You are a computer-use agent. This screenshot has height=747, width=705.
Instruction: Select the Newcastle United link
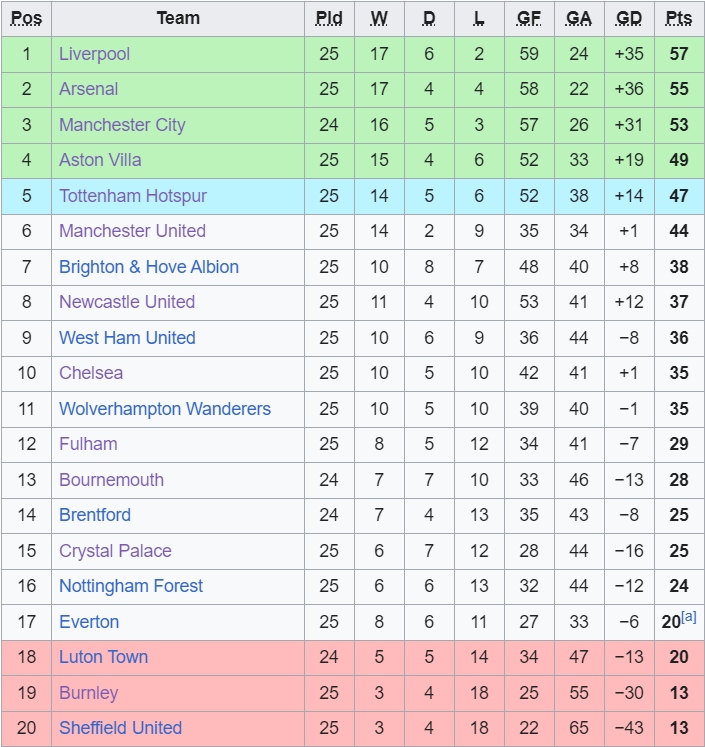coord(127,302)
